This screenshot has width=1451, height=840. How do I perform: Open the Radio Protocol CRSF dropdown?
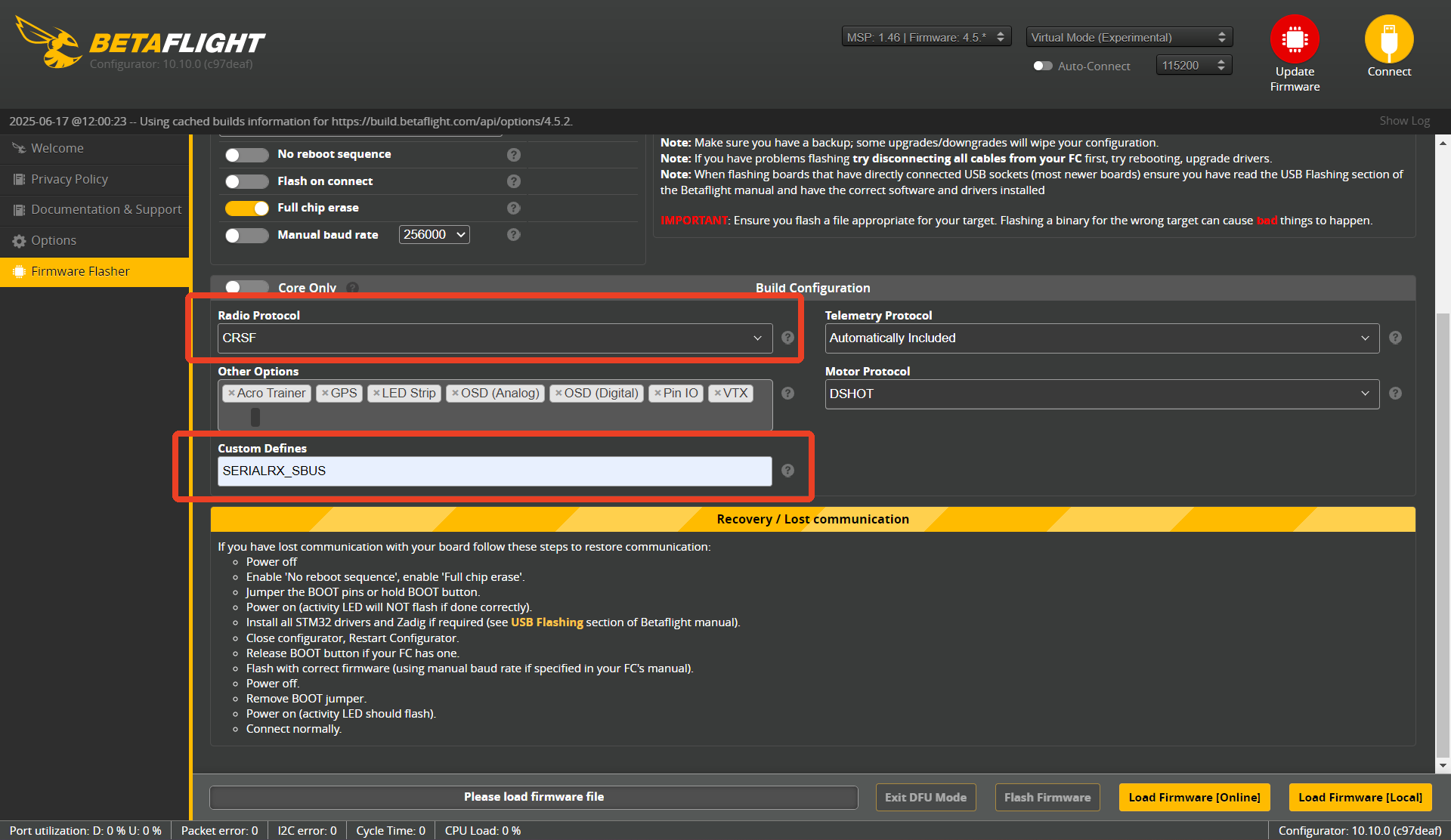[x=495, y=338]
